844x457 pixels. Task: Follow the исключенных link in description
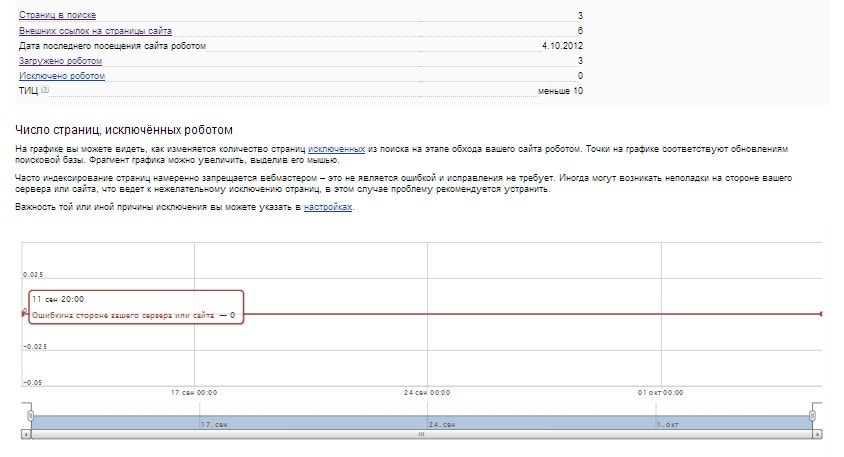pos(336,148)
